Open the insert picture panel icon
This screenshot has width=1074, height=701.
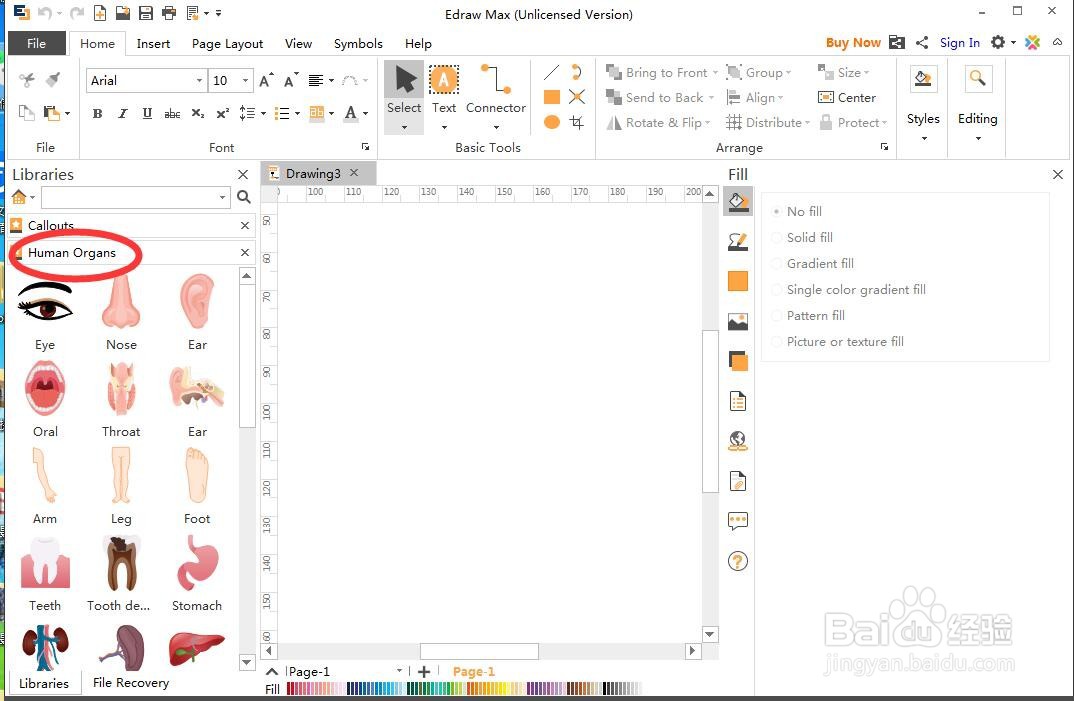point(738,321)
